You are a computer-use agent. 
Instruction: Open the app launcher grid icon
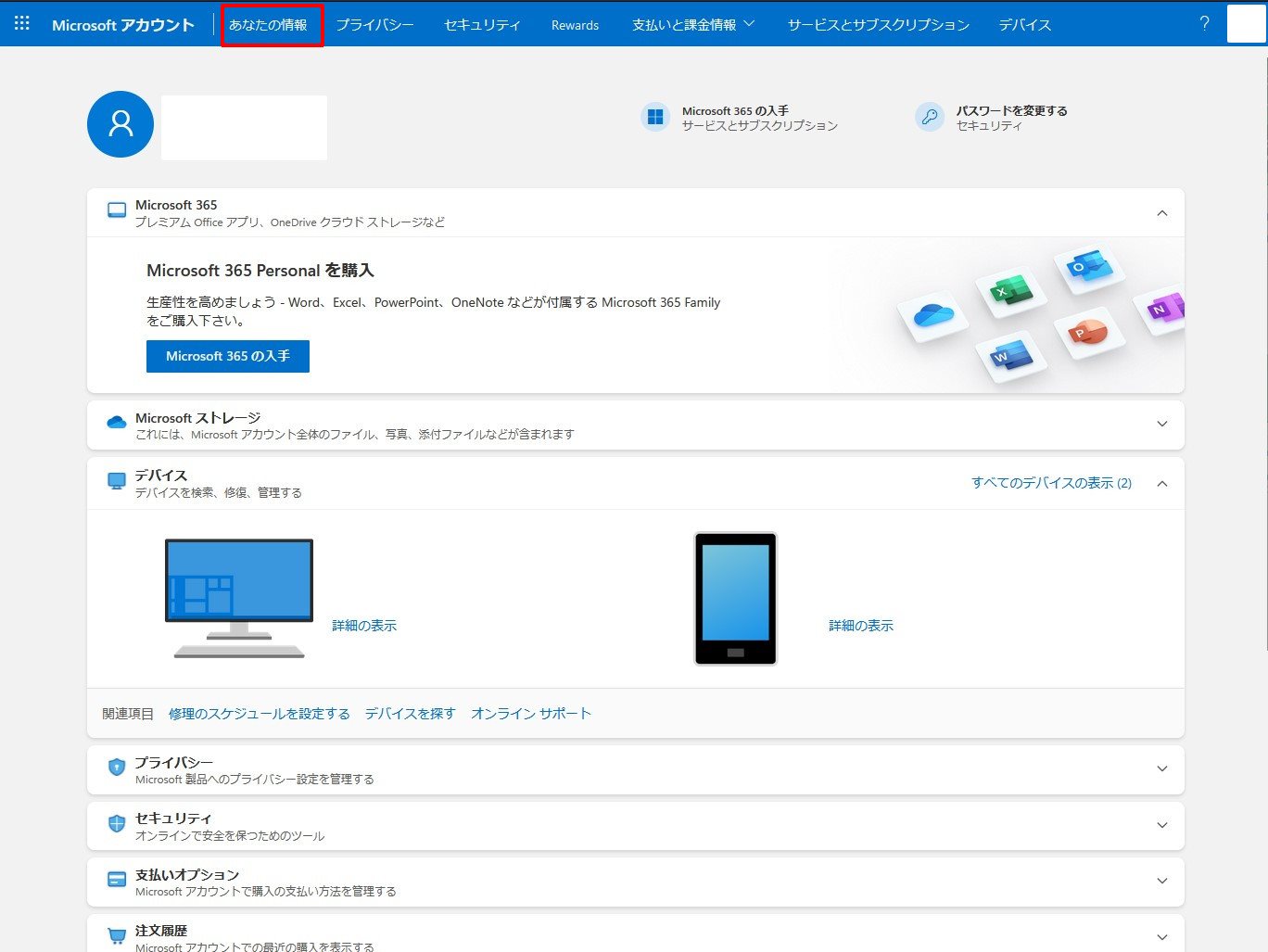point(22,24)
